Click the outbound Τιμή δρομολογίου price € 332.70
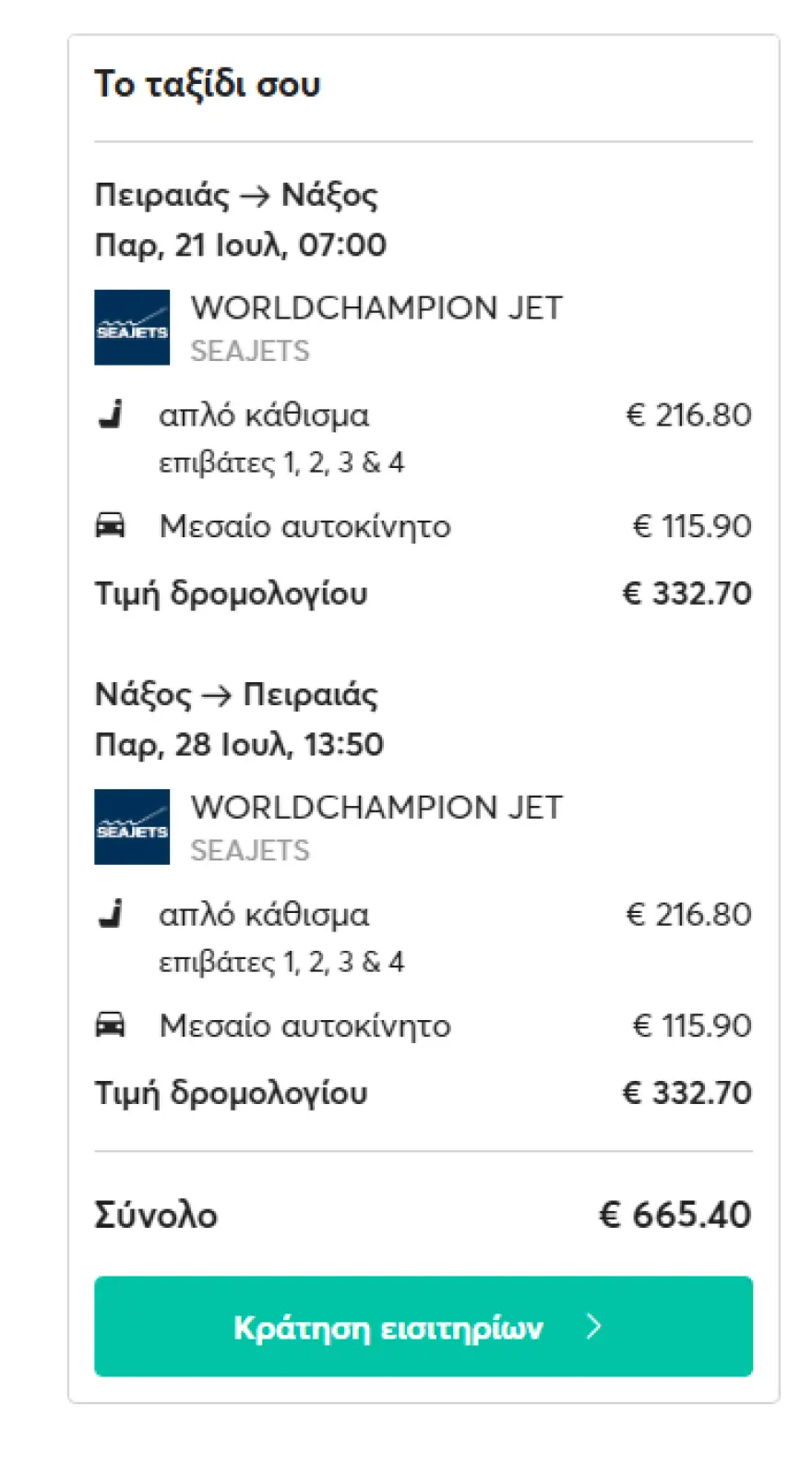Image resolution: width=812 pixels, height=1465 pixels. [687, 594]
